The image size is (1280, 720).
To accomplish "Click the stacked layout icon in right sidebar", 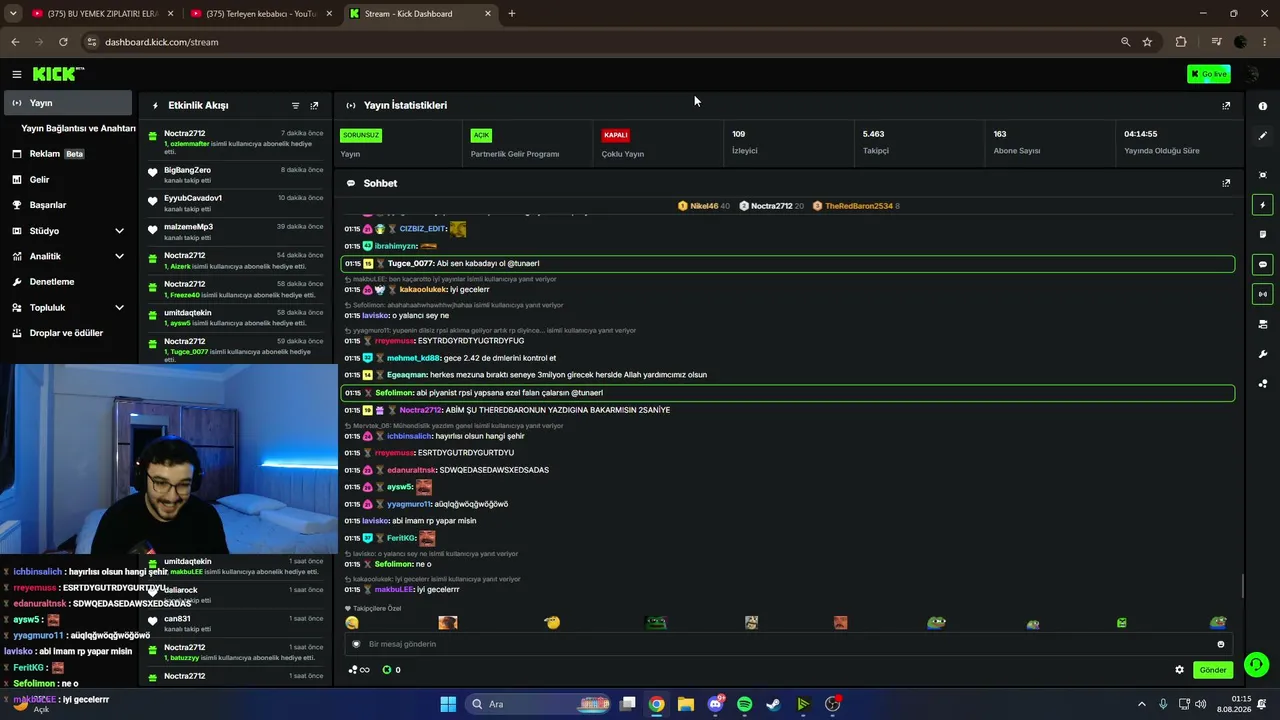I will [x=1263, y=324].
